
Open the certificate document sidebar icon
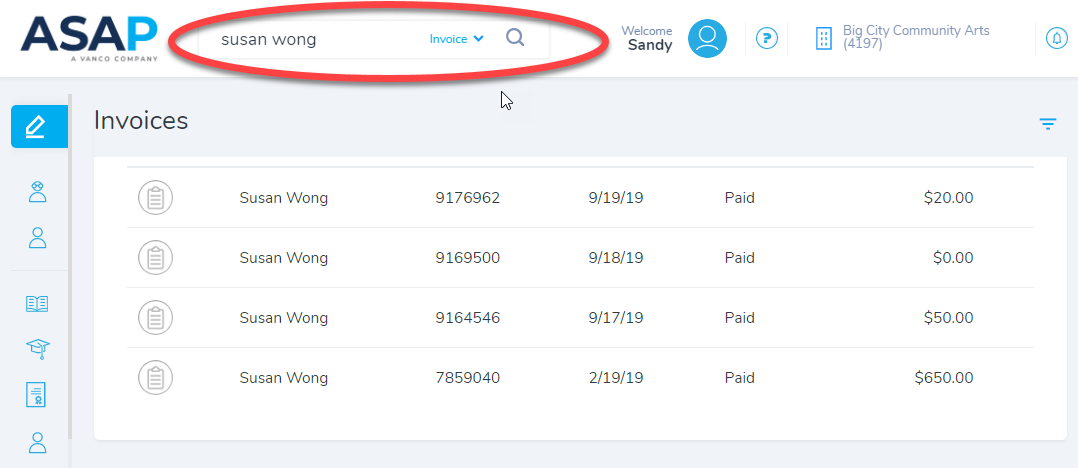click(x=37, y=394)
